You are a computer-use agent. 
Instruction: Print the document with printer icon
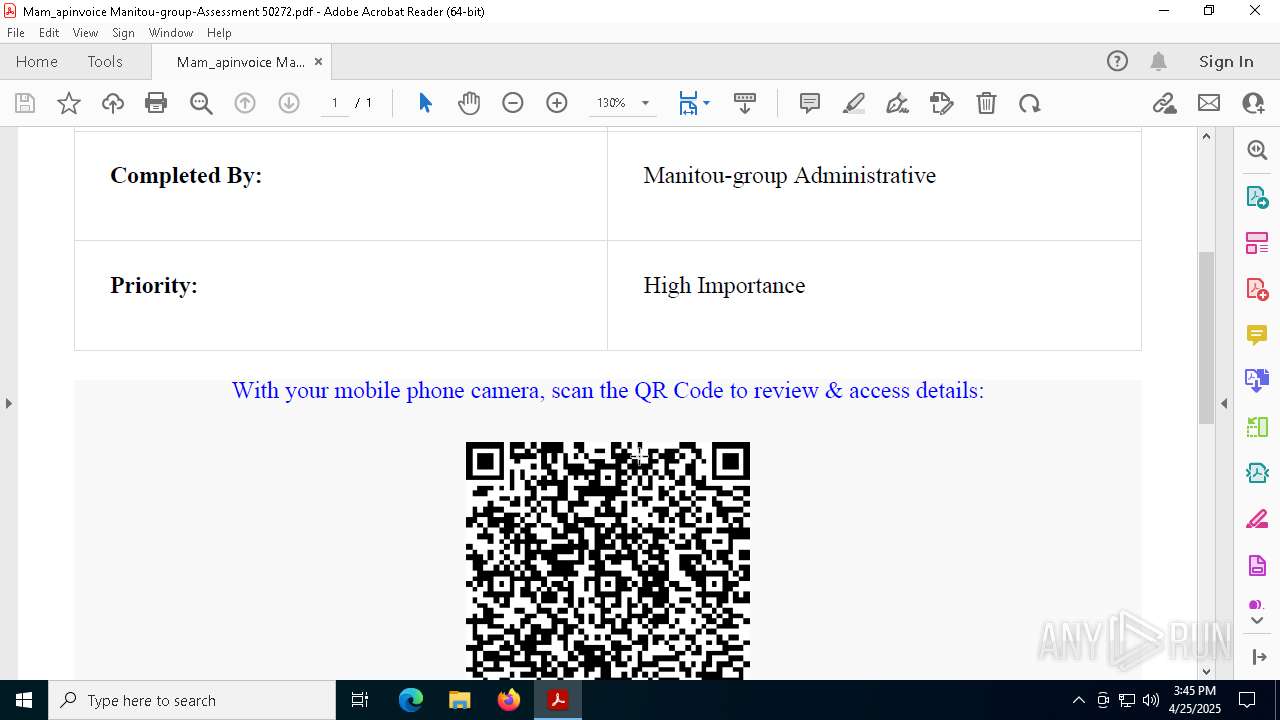pos(156,103)
